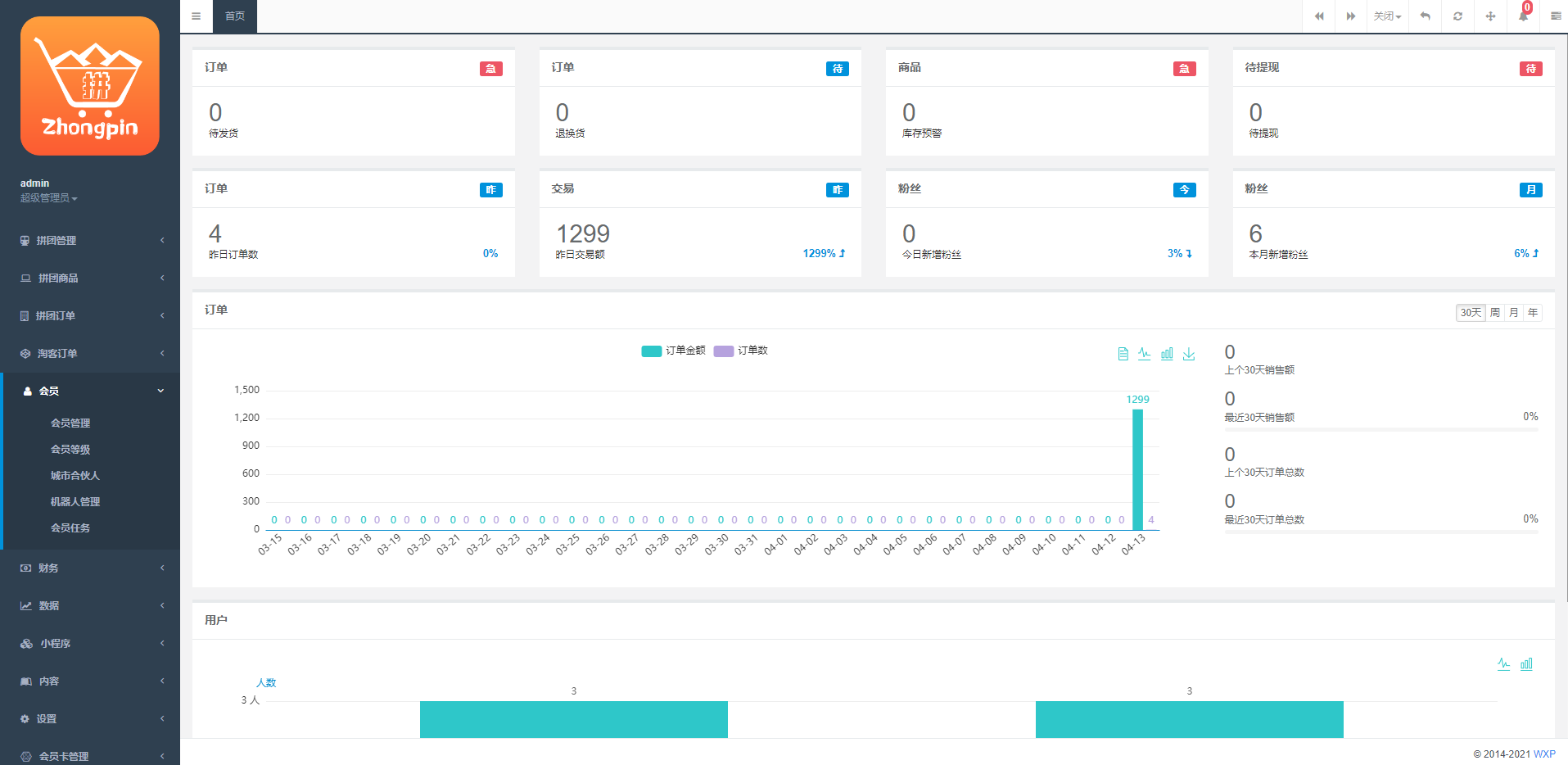Select the 年 time range option
The image size is (1568, 765).
pos(1533,313)
